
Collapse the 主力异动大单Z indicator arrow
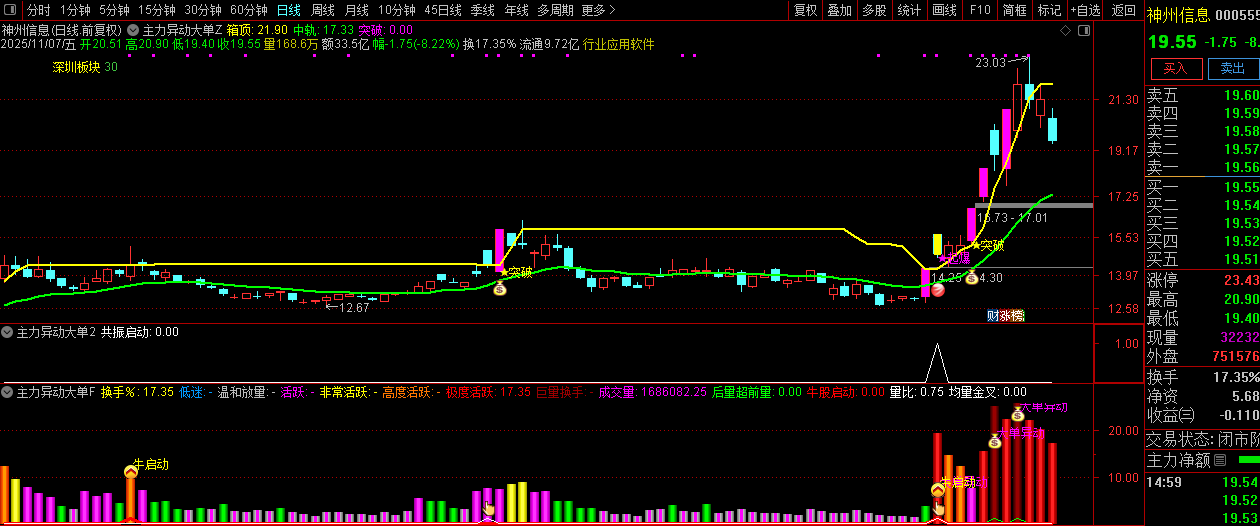(x=134, y=30)
